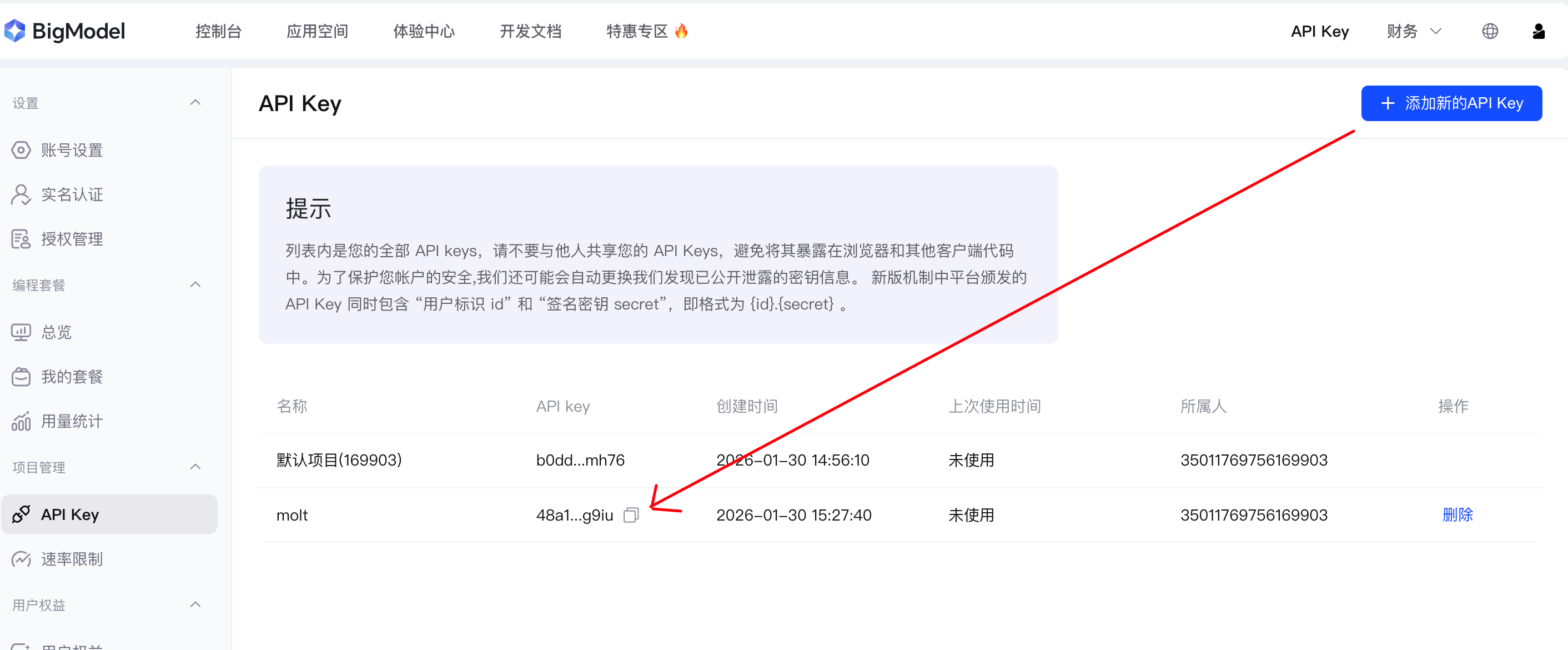Click the 提示 notice heading
The height and width of the screenshot is (650, 1568).
(x=309, y=208)
